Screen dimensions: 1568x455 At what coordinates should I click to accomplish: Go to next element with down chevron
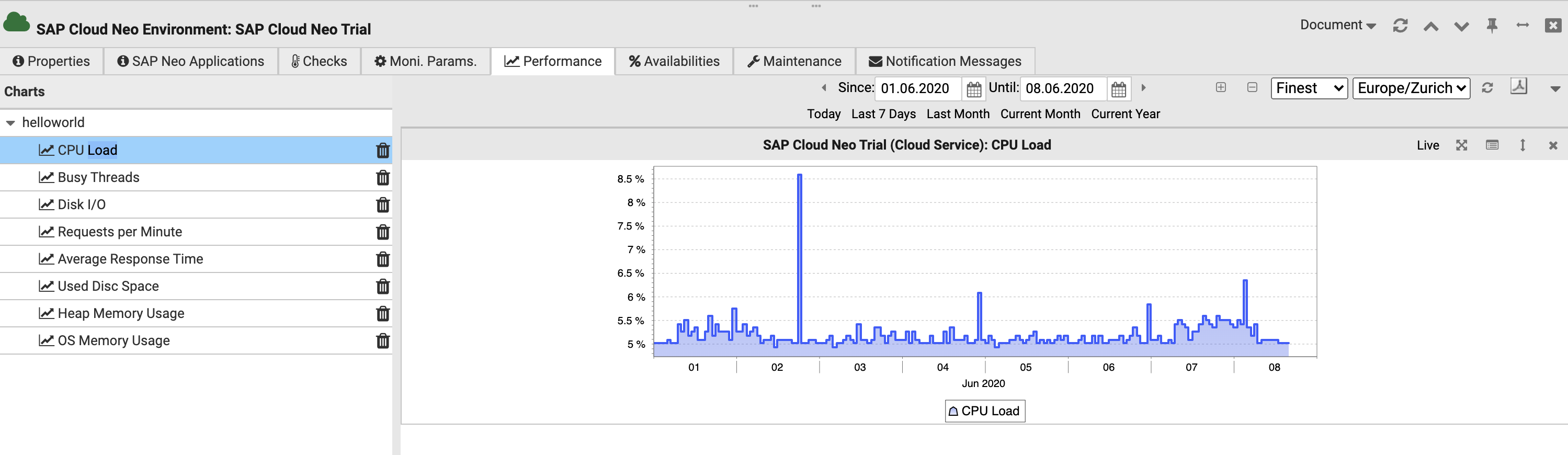[1461, 26]
